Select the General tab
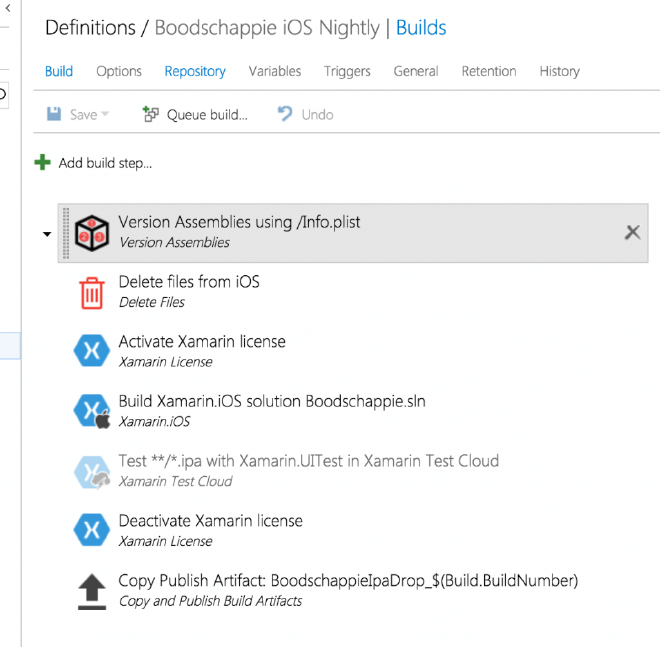Screen dimensions: 660x647 point(416,71)
